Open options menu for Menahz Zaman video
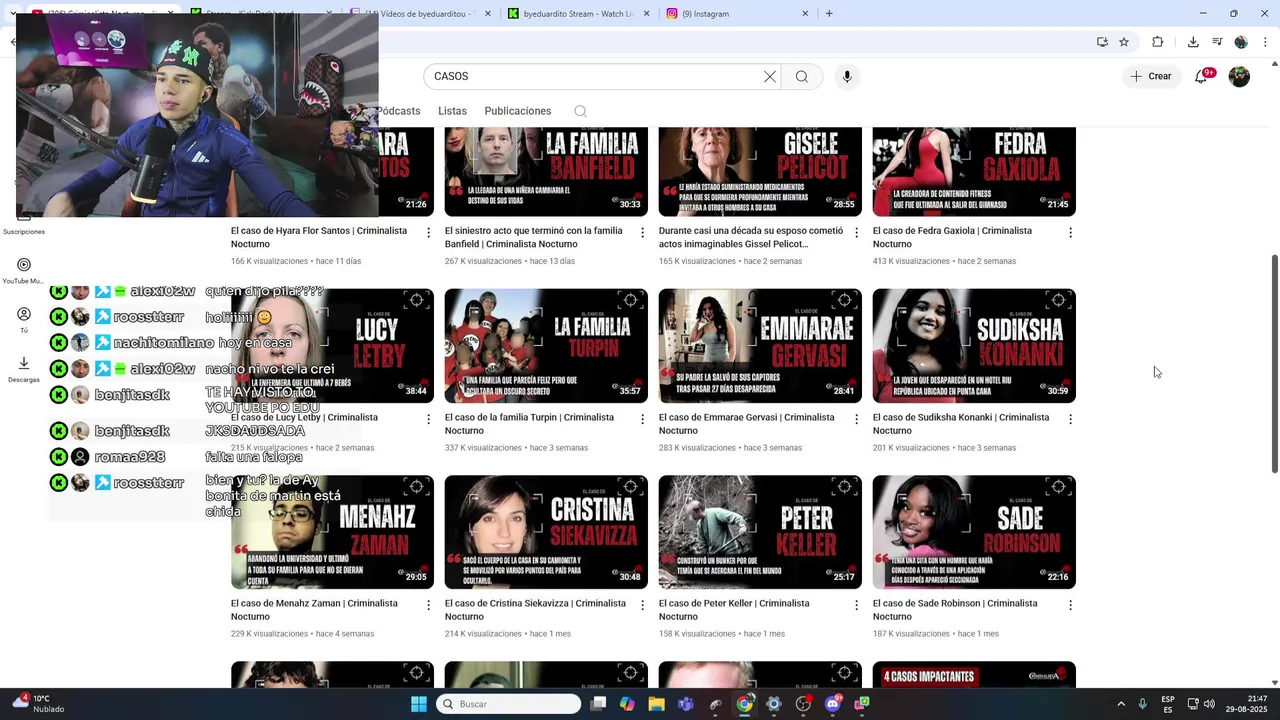The image size is (1280, 720). point(429,605)
